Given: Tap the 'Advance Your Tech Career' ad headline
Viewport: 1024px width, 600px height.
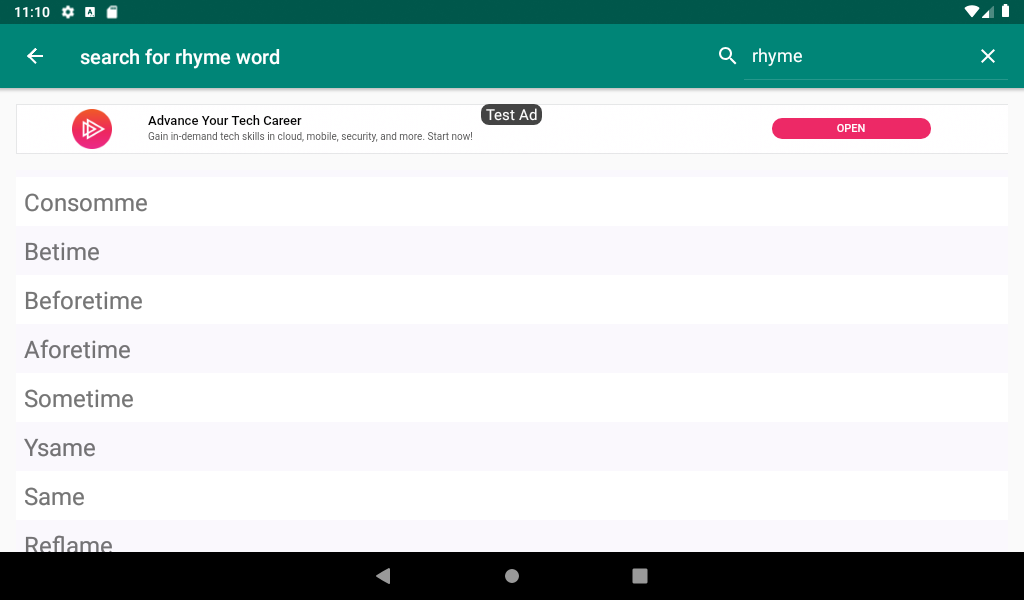Looking at the screenshot, I should click(225, 121).
